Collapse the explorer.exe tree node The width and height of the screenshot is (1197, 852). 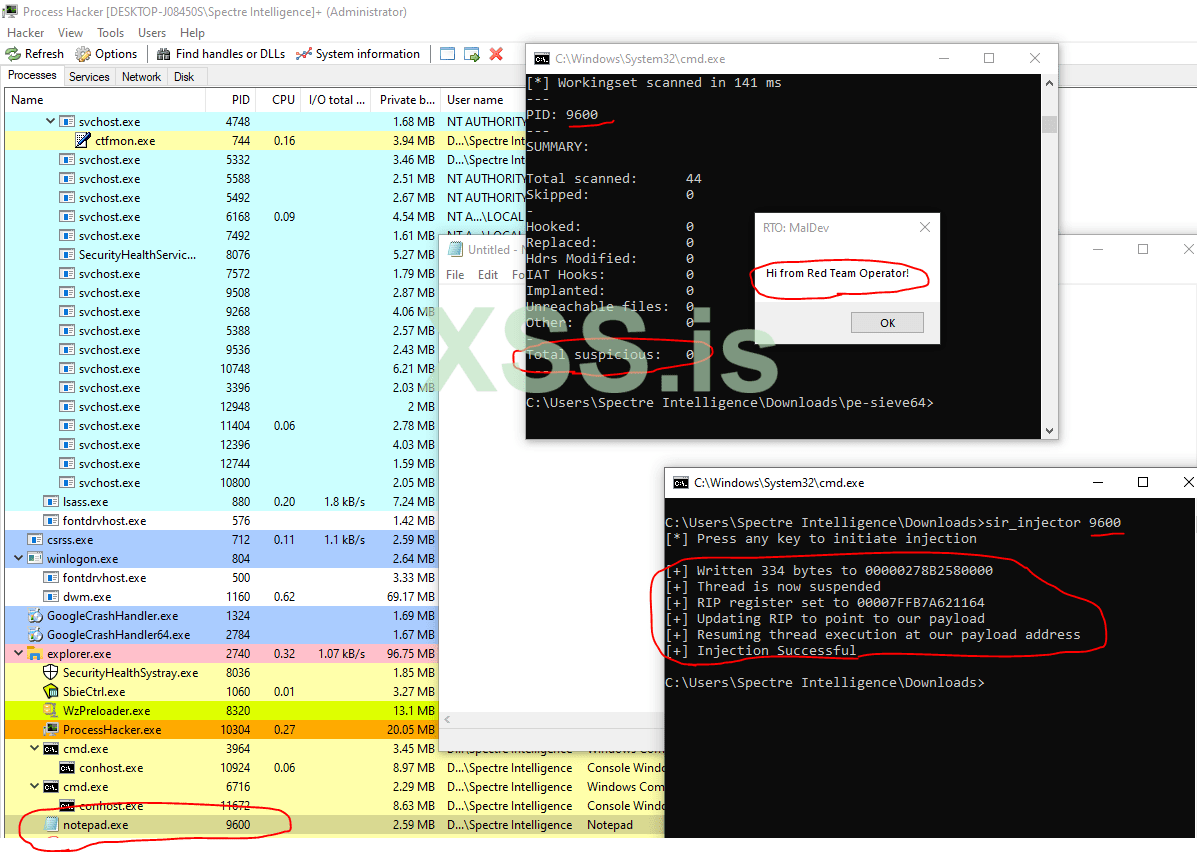(x=18, y=654)
